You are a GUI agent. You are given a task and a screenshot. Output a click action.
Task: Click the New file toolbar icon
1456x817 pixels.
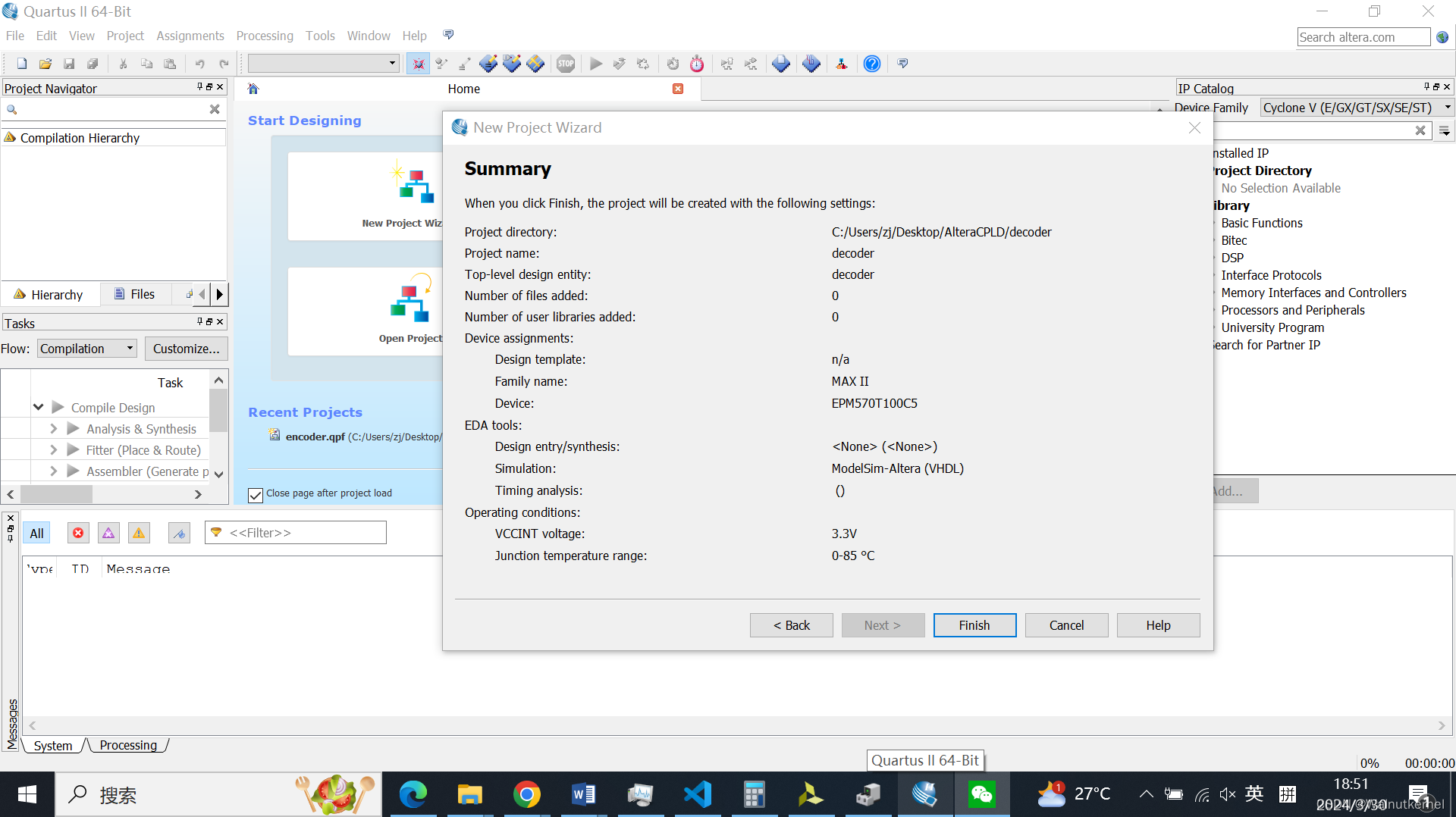tap(22, 64)
